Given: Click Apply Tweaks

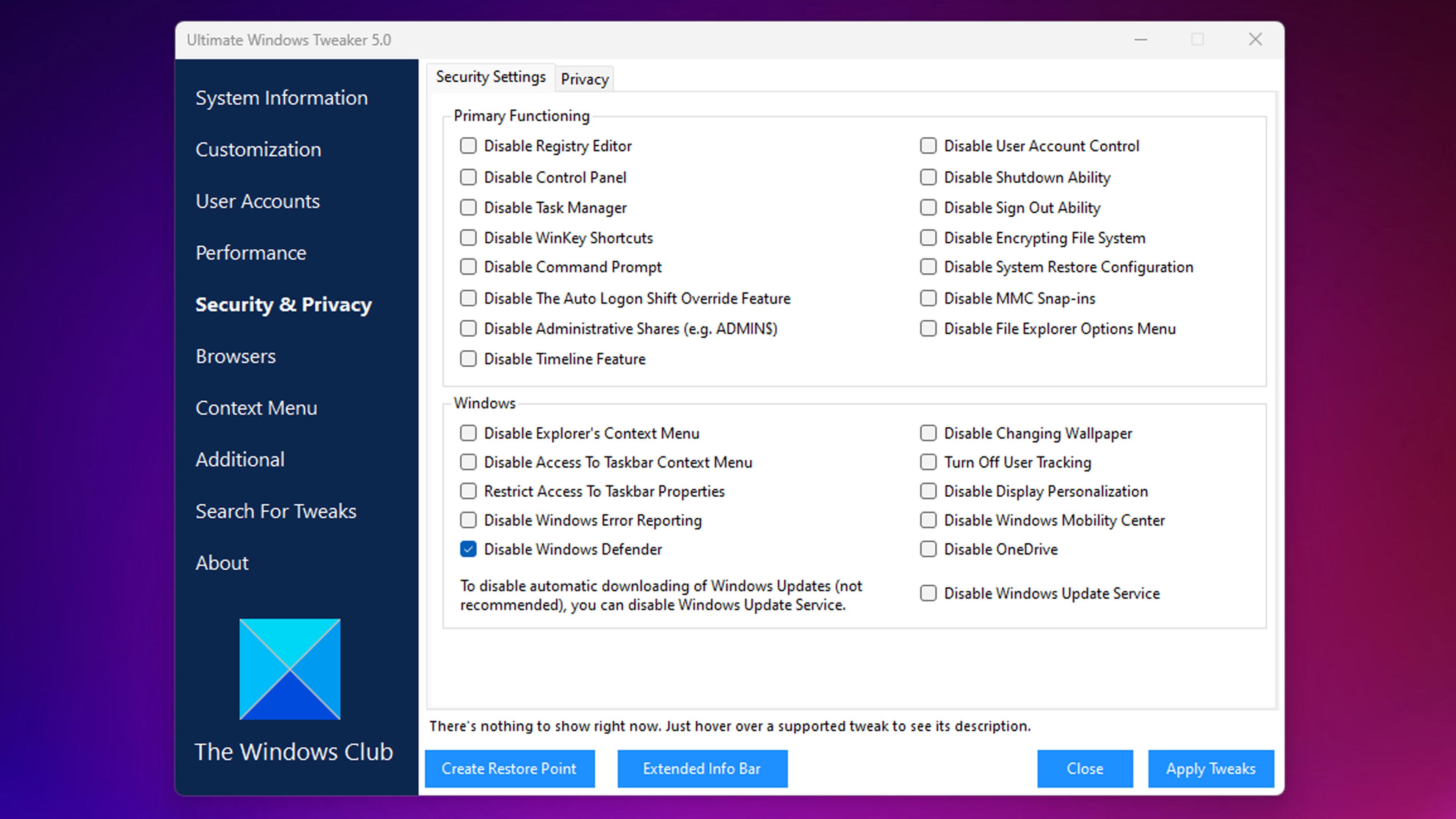Looking at the screenshot, I should 1211,769.
